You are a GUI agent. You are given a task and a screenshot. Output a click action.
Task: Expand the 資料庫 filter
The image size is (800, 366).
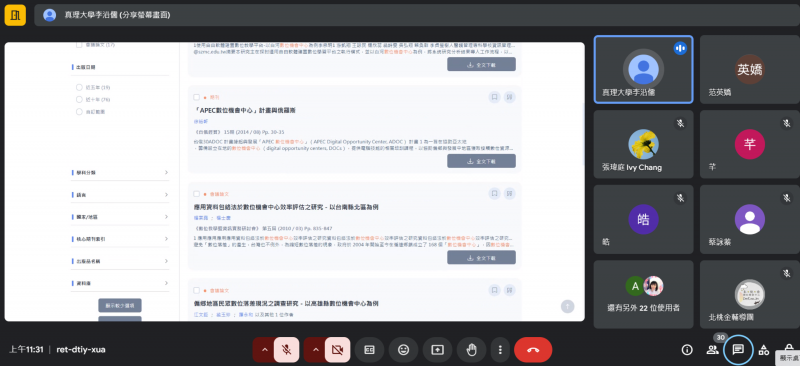120,283
